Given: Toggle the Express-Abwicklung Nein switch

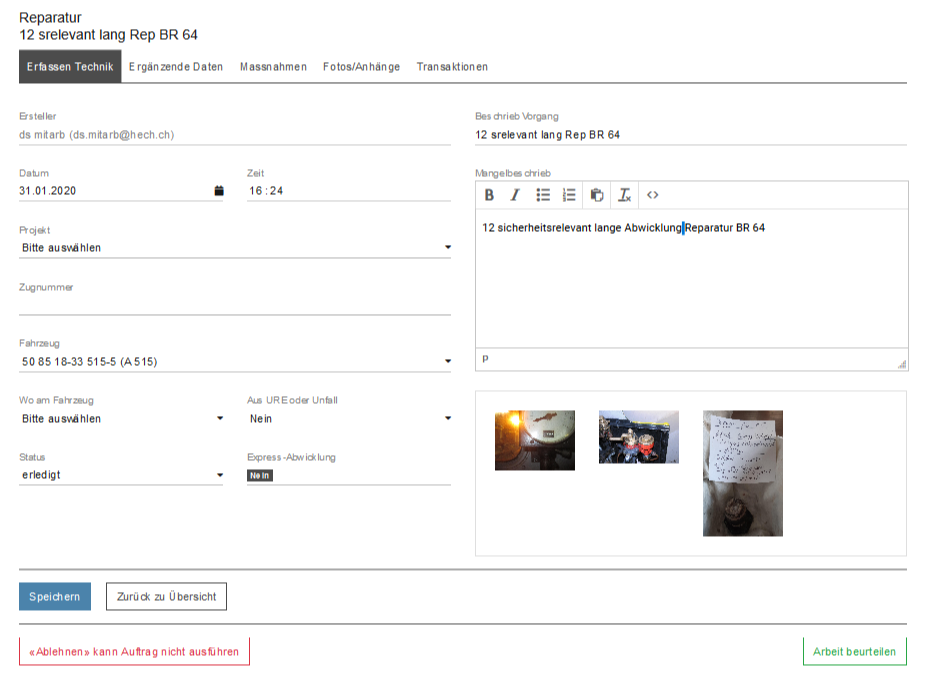Looking at the screenshot, I should (x=260, y=476).
